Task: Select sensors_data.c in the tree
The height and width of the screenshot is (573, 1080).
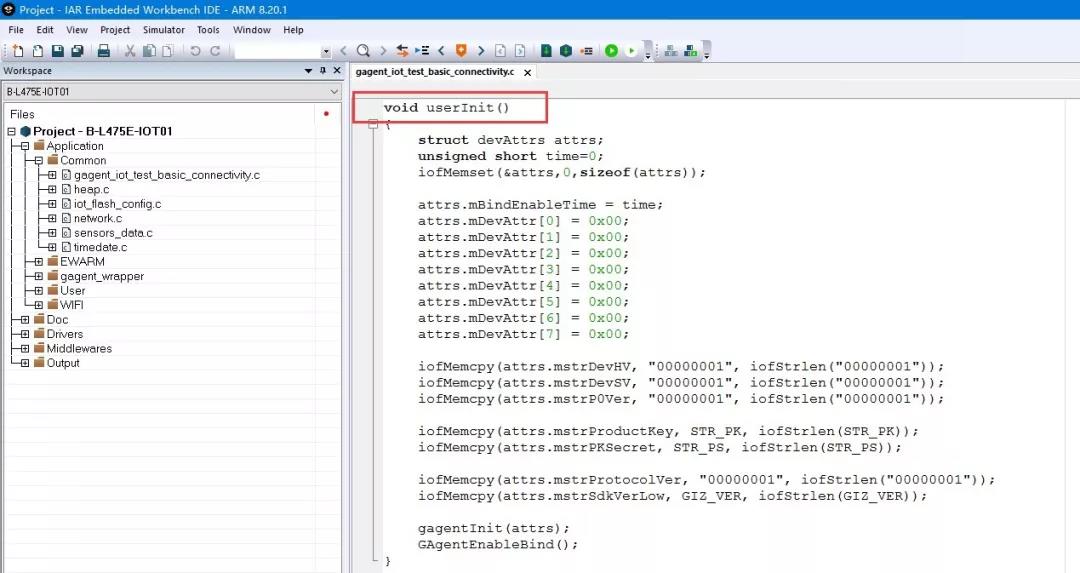Action: pyautogui.click(x=113, y=233)
